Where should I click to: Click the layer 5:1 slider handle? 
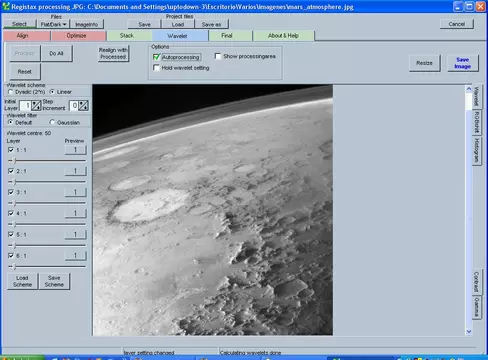(14, 245)
